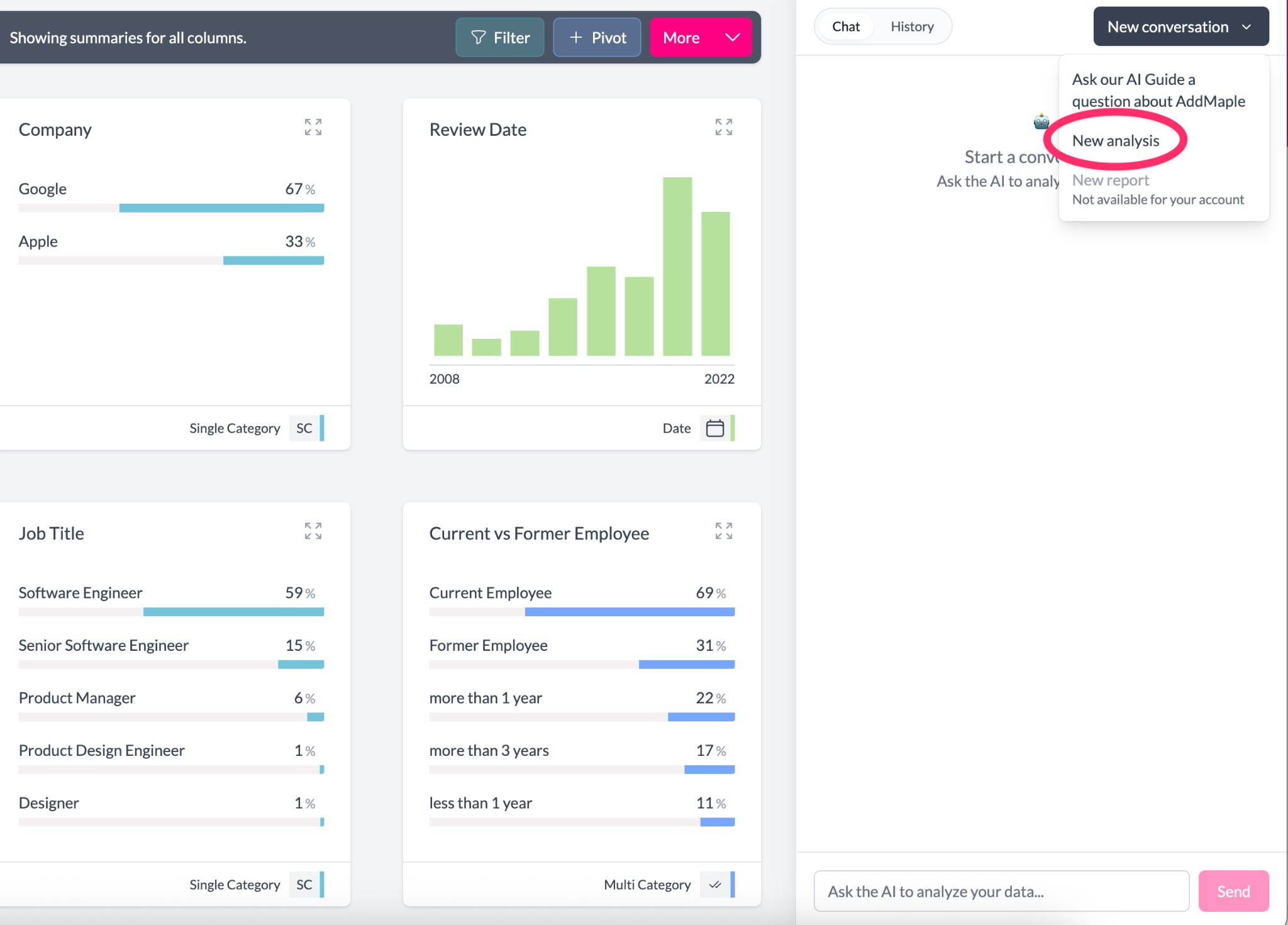The image size is (1288, 925).
Task: Expand the Current vs Former Employee card
Action: 723,531
